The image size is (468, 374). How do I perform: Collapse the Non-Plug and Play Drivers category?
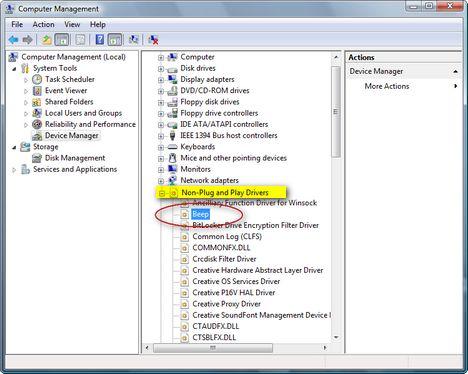[x=162, y=193]
